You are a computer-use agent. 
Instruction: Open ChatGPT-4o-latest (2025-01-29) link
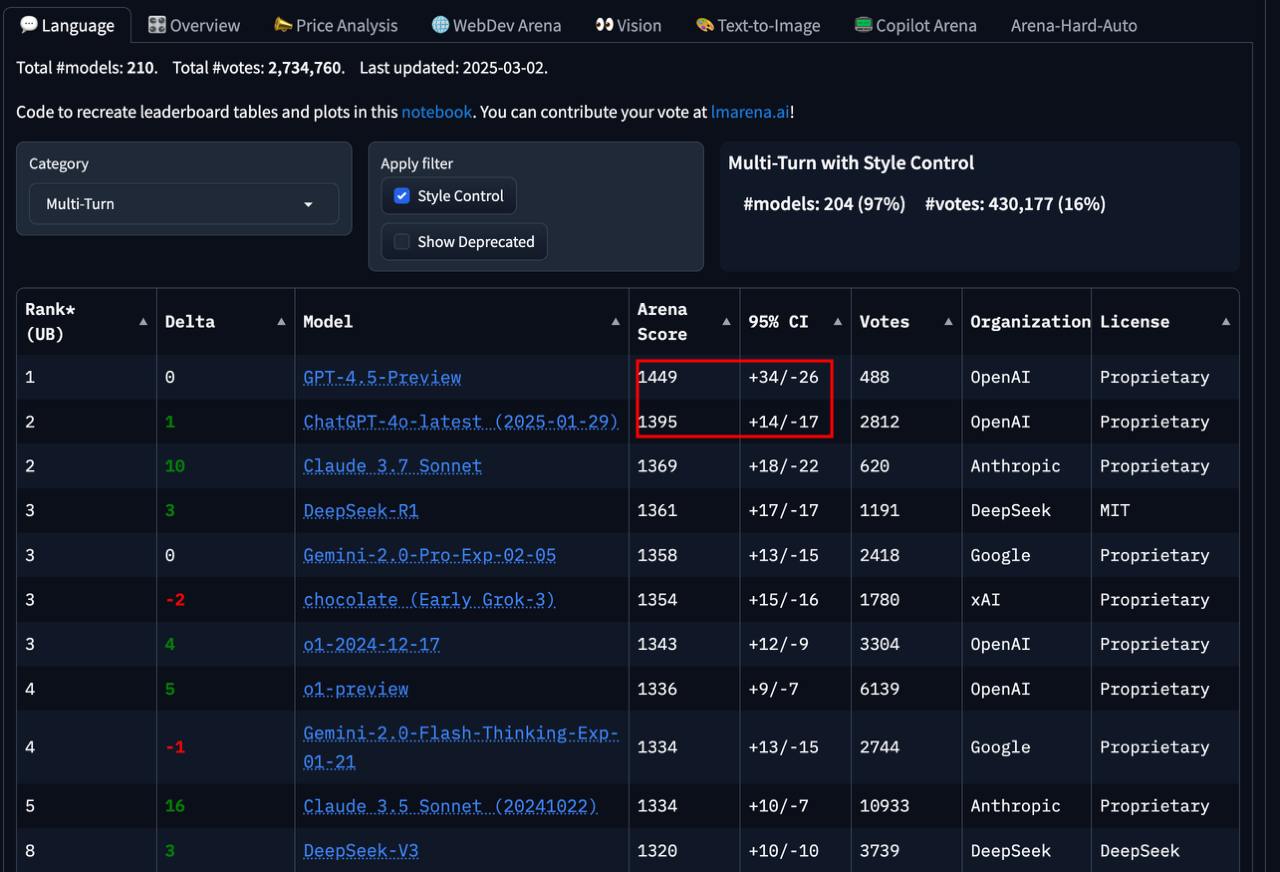tap(461, 422)
